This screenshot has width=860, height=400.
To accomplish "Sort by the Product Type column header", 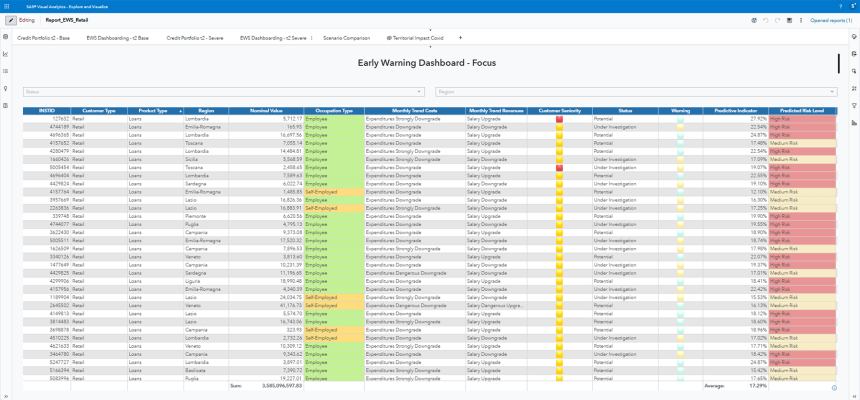I will coord(153,110).
